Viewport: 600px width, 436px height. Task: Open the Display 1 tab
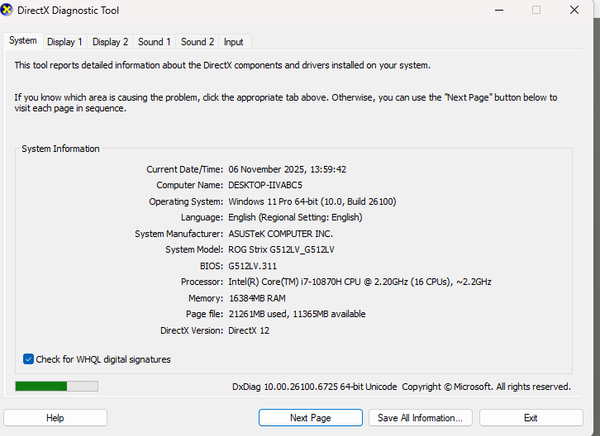(x=65, y=42)
